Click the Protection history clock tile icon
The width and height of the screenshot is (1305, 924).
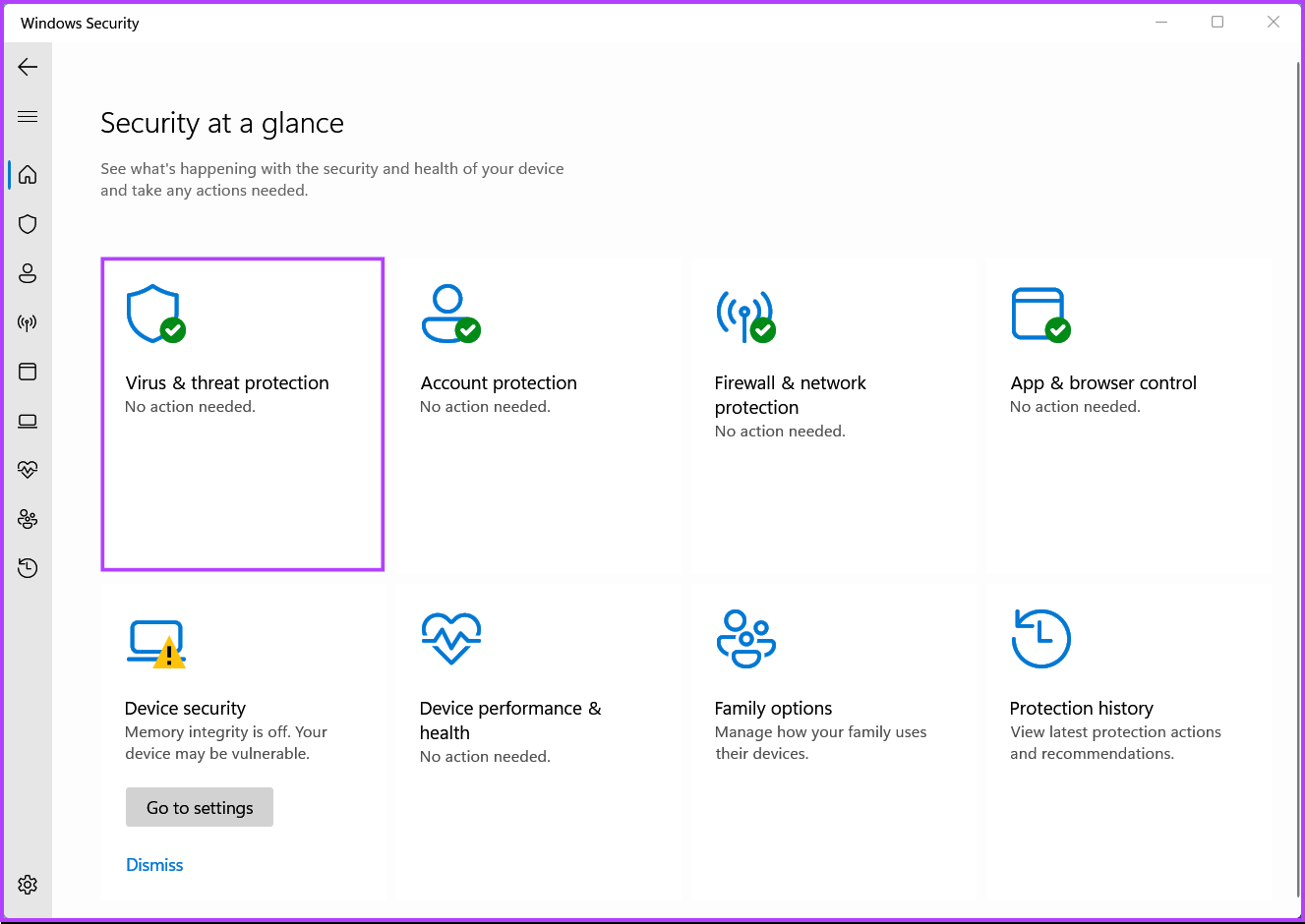coord(1040,639)
